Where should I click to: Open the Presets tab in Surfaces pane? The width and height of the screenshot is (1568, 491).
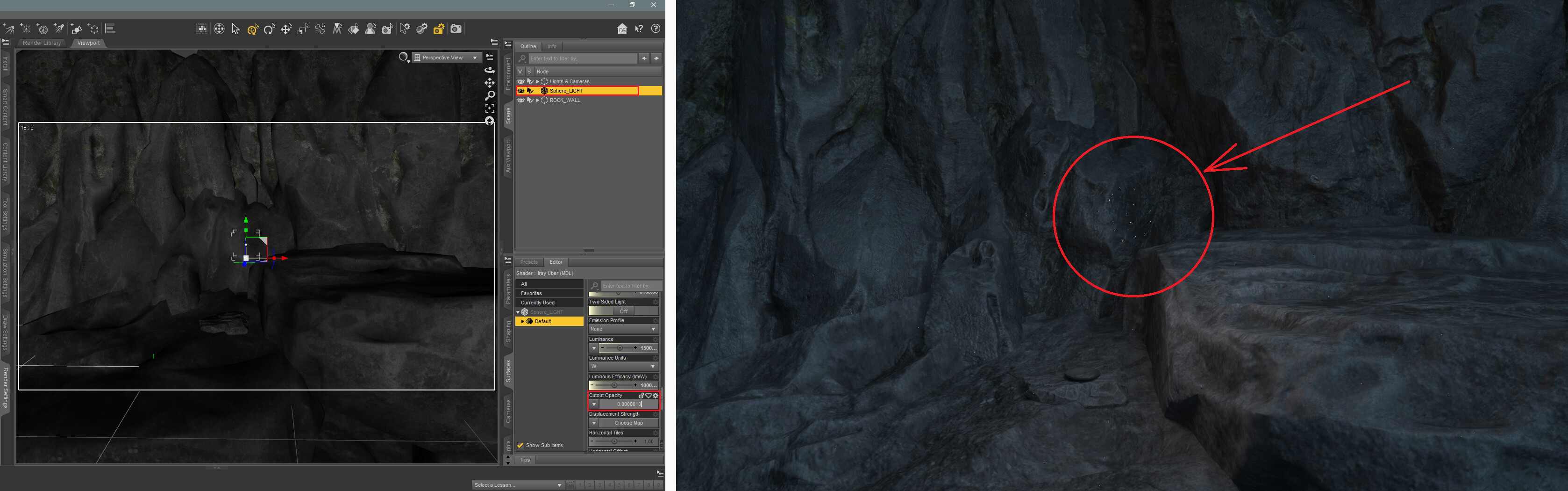point(529,262)
